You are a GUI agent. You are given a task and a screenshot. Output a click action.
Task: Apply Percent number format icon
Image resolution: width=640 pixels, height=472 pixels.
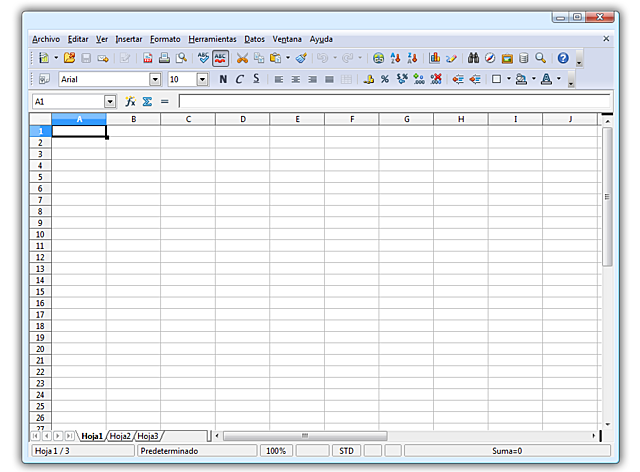pos(385,79)
